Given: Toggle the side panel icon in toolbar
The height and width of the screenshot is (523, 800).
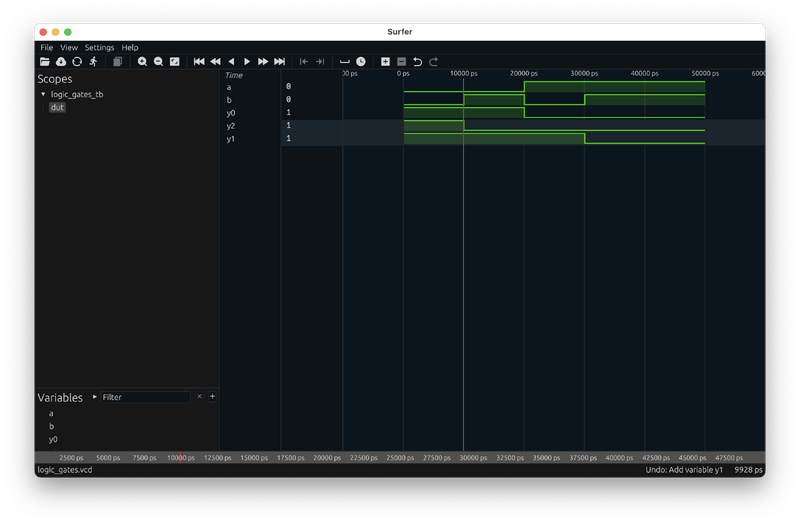Looking at the screenshot, I should pyautogui.click(x=117, y=62).
